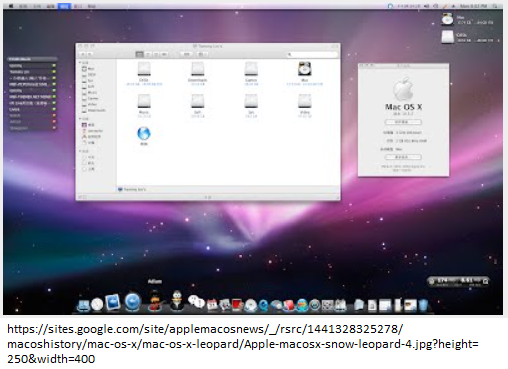Screen dimensions: 508x369
Task: Open the DVD disc icon in the Dock
Action: [x=251, y=305]
